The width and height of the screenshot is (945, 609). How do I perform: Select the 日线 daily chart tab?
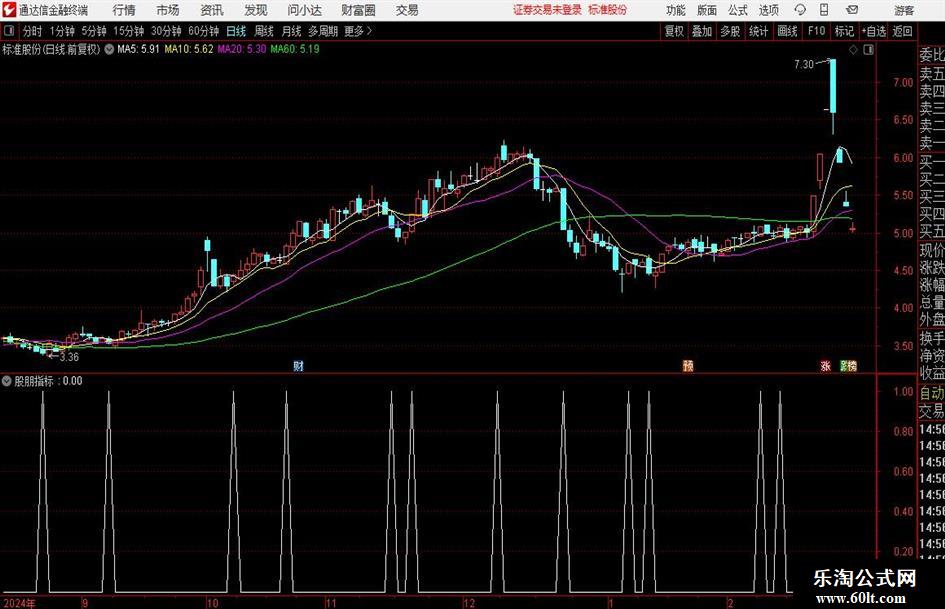[x=236, y=31]
